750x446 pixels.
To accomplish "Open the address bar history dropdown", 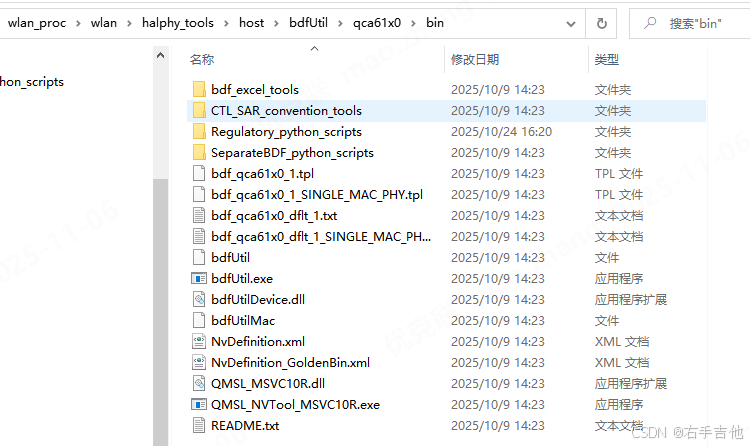I will point(571,23).
